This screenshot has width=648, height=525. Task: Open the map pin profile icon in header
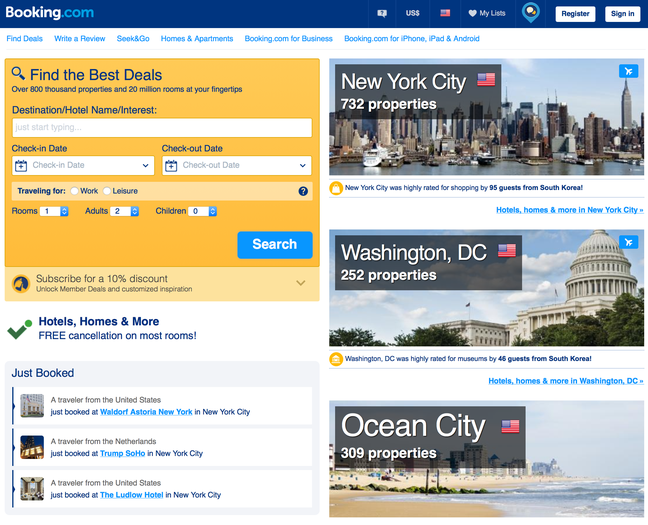[x=531, y=12]
